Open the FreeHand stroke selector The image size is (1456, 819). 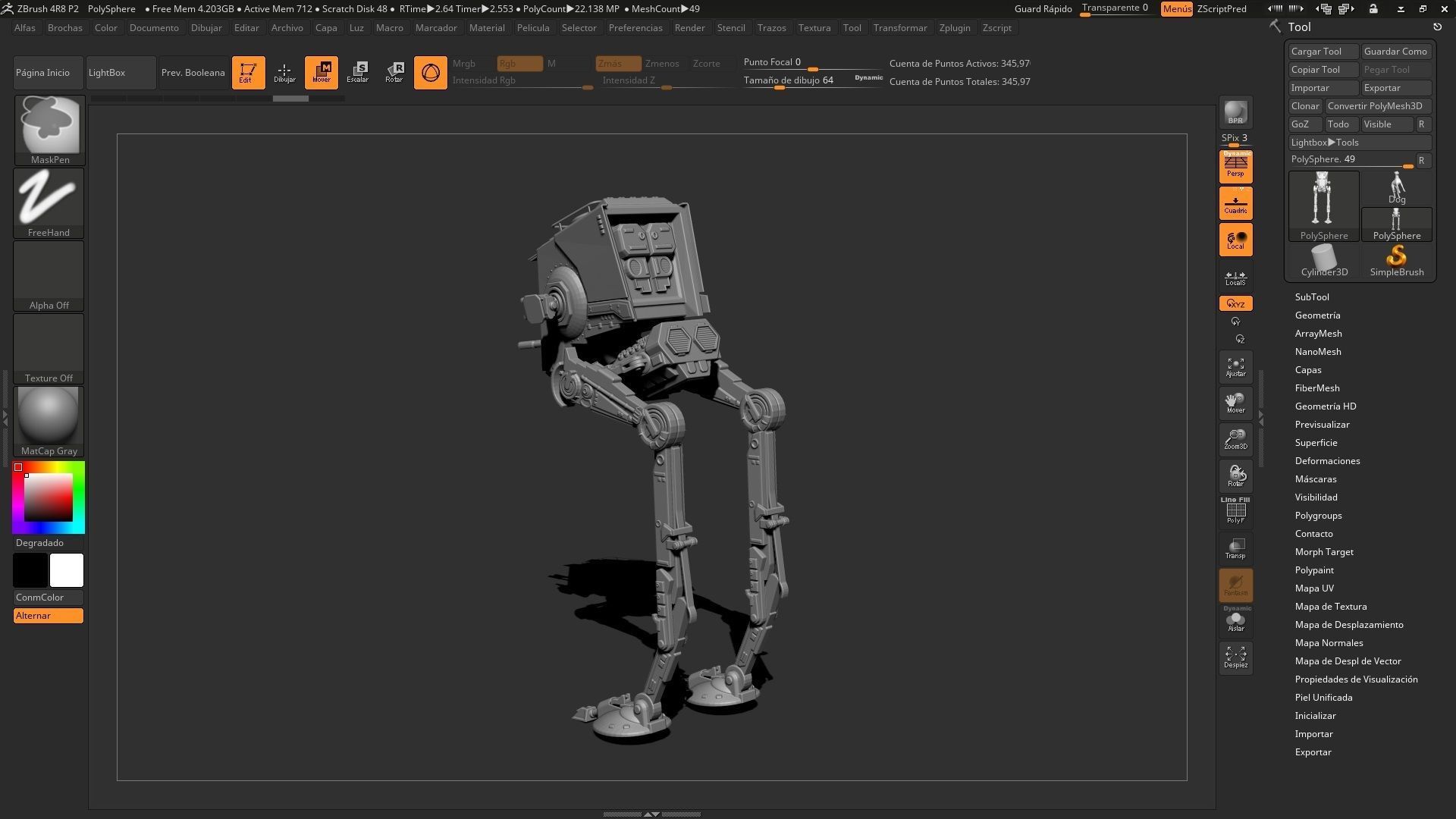[x=49, y=202]
